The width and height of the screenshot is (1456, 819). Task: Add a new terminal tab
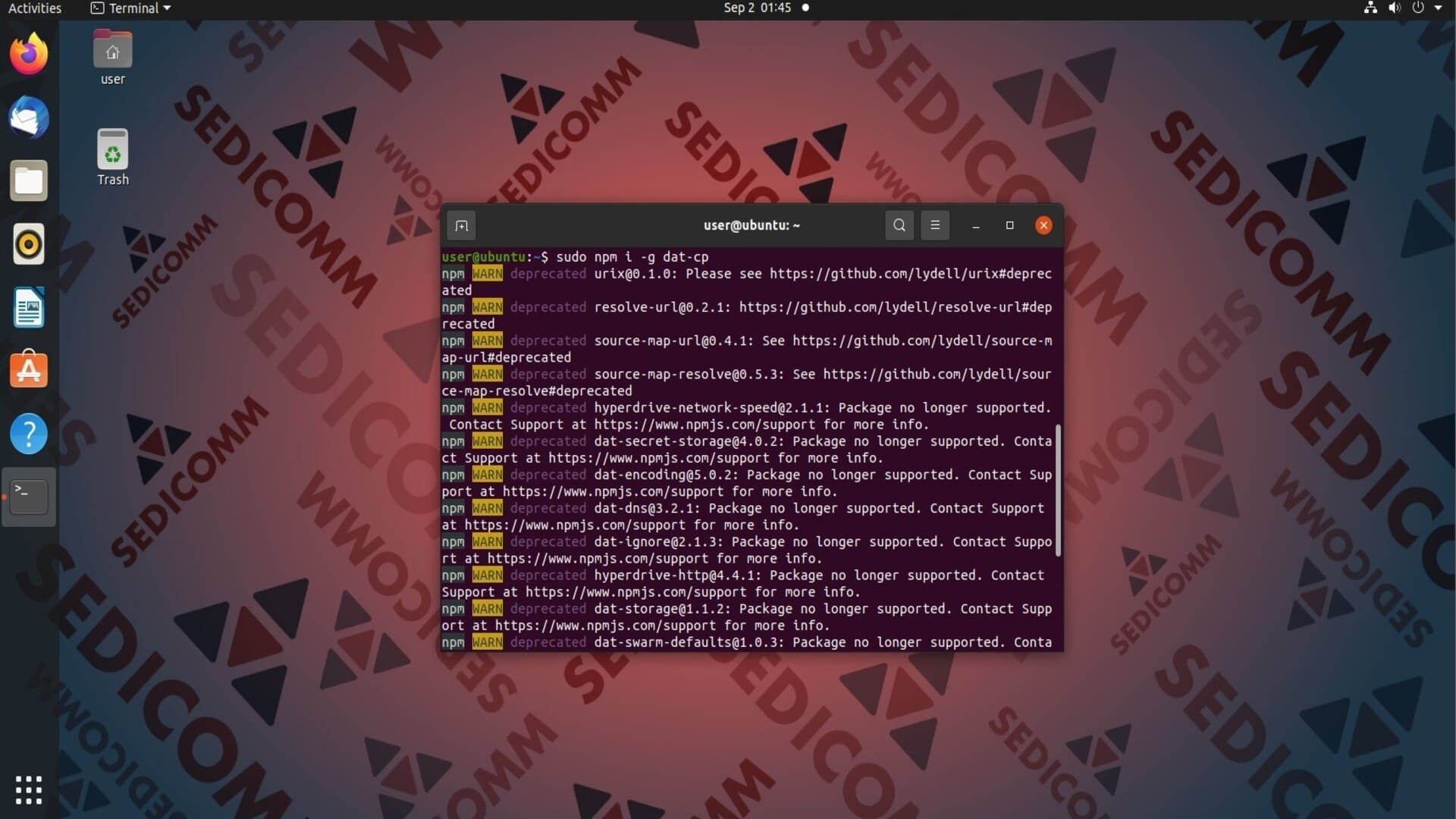coord(461,225)
